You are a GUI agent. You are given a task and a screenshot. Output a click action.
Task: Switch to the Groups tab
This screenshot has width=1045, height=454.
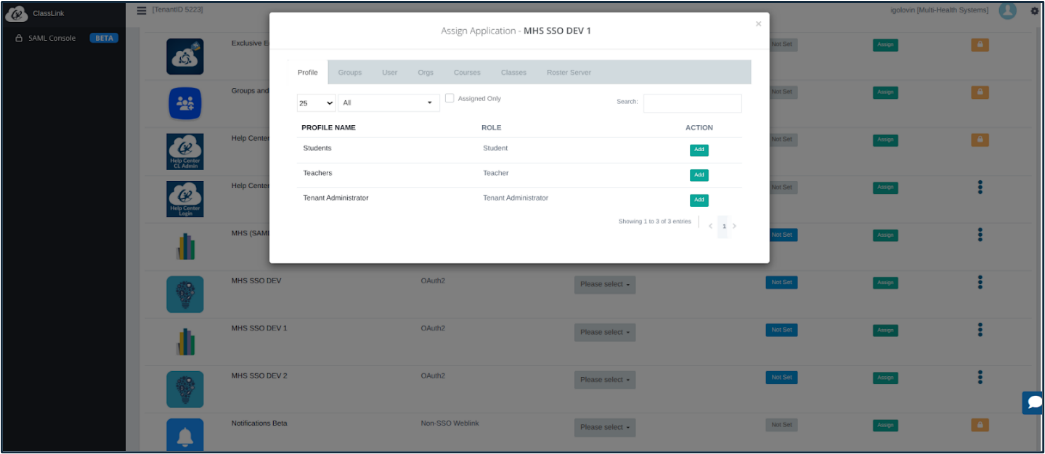[x=349, y=73]
